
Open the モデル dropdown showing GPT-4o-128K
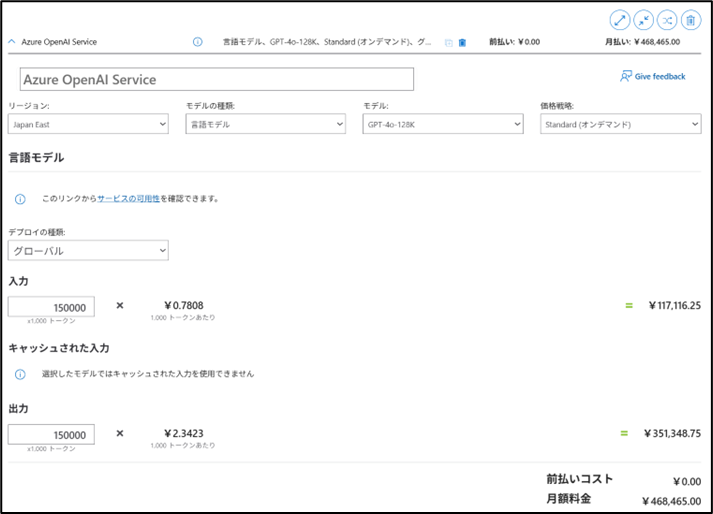coord(443,124)
